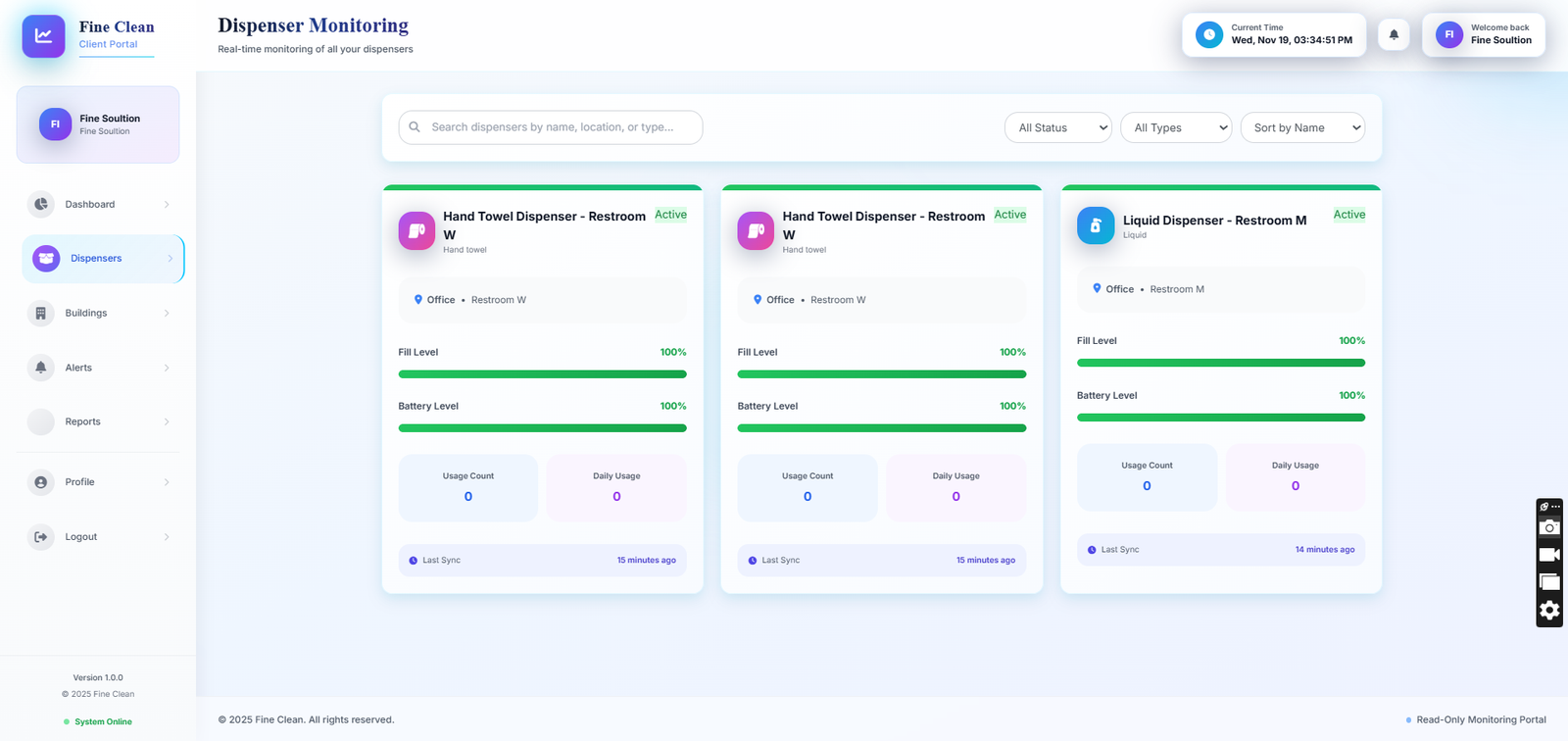Viewport: 1568px width, 741px height.
Task: Click the notification bell icon
Action: point(1394,35)
